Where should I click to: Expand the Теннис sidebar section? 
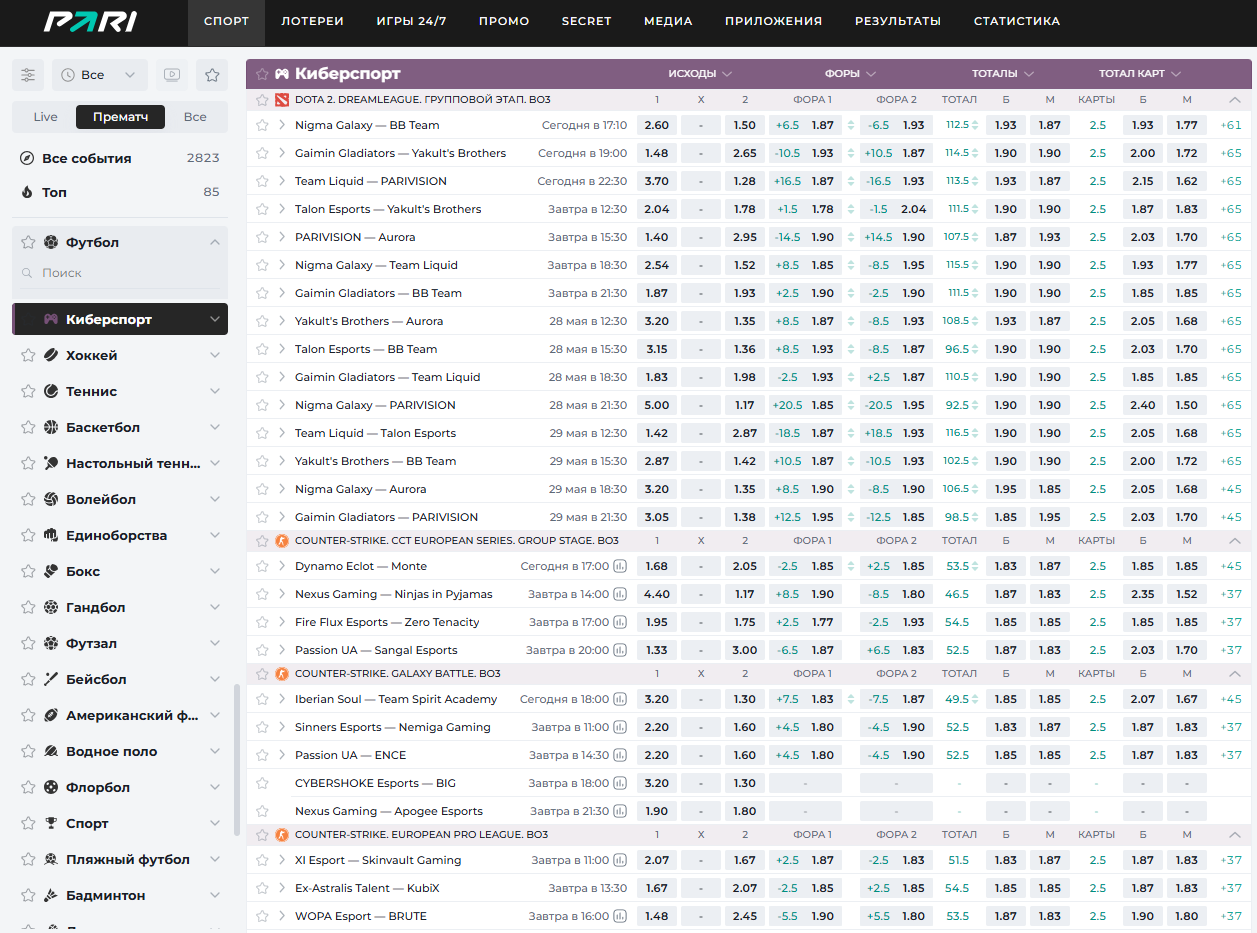tap(215, 391)
